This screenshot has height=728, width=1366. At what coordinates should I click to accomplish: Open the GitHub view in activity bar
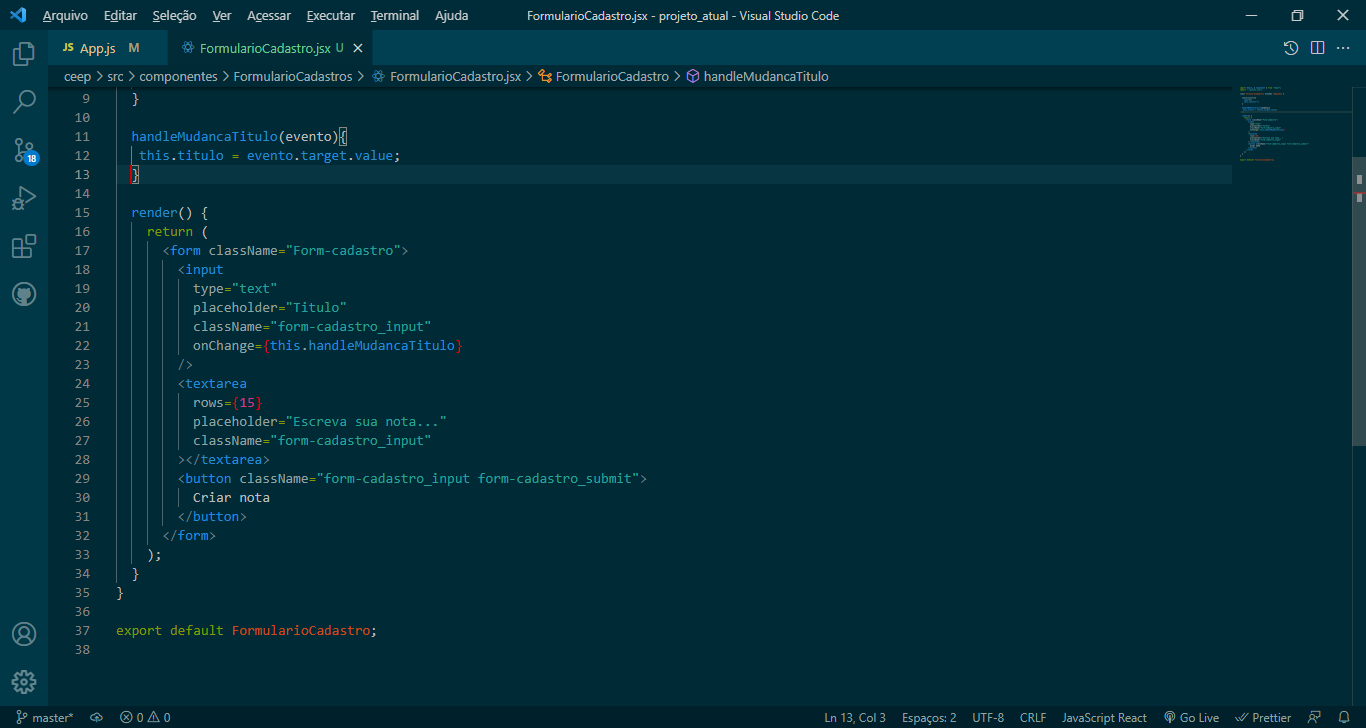coord(24,294)
